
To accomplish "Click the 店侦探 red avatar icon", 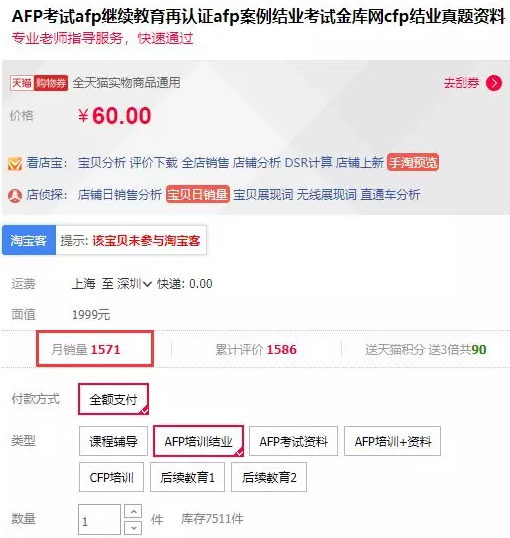I will [x=15, y=195].
